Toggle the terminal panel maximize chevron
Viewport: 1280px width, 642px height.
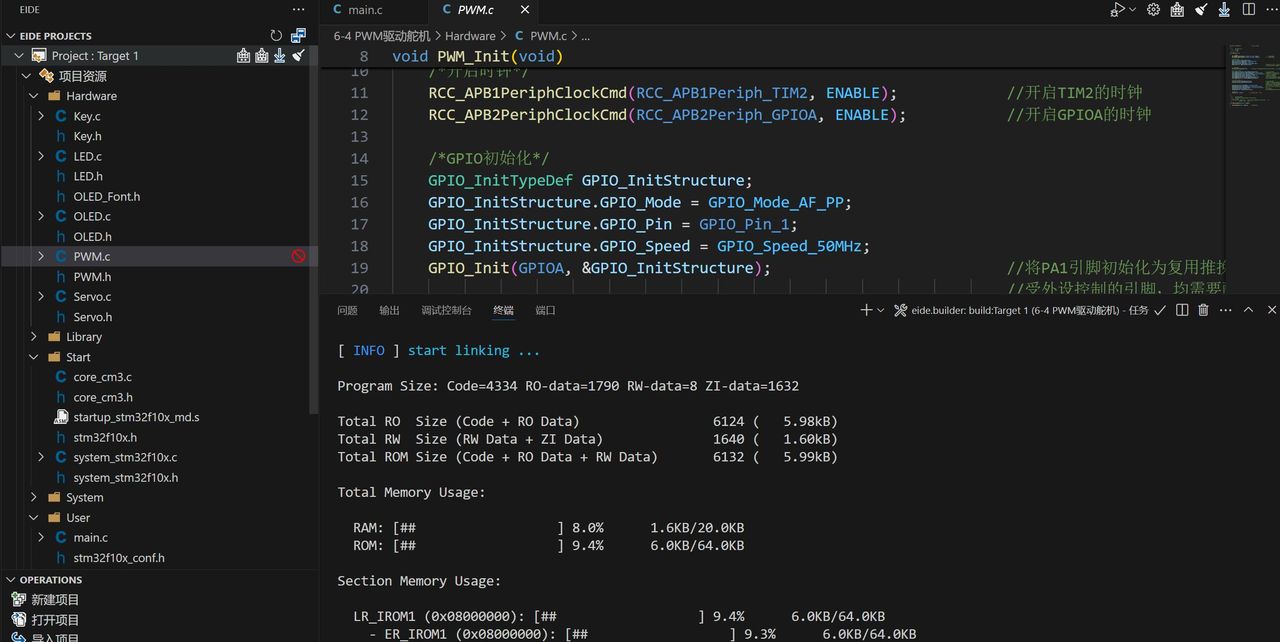[x=1248, y=310]
